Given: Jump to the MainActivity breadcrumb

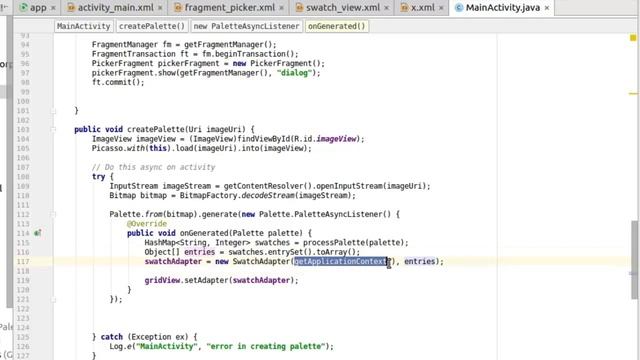Looking at the screenshot, I should 84,26.
